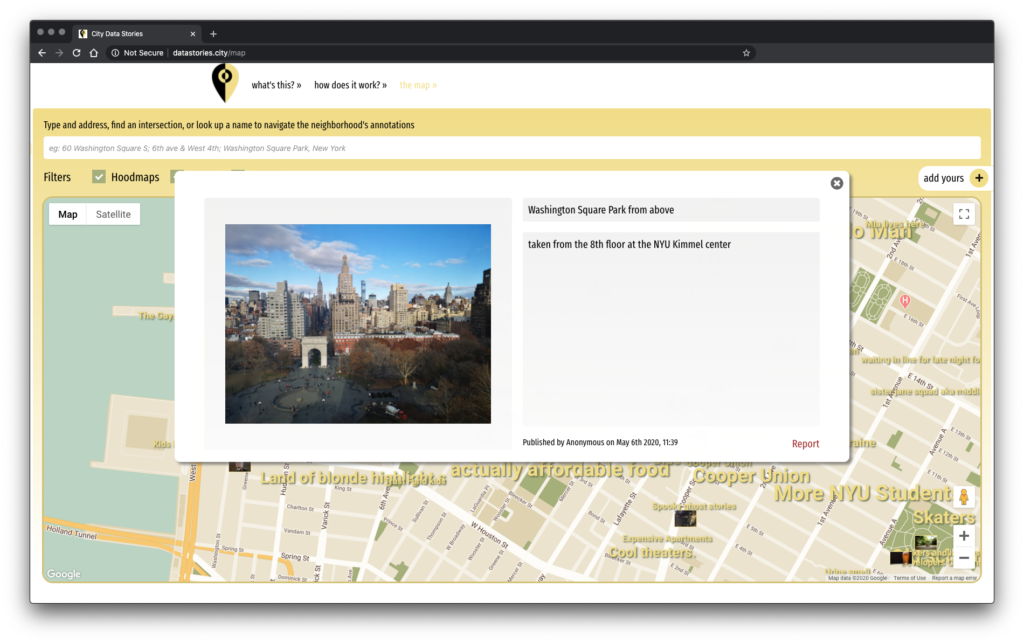The width and height of the screenshot is (1024, 643).
Task: Toggle fullscreen map view
Action: pos(963,214)
